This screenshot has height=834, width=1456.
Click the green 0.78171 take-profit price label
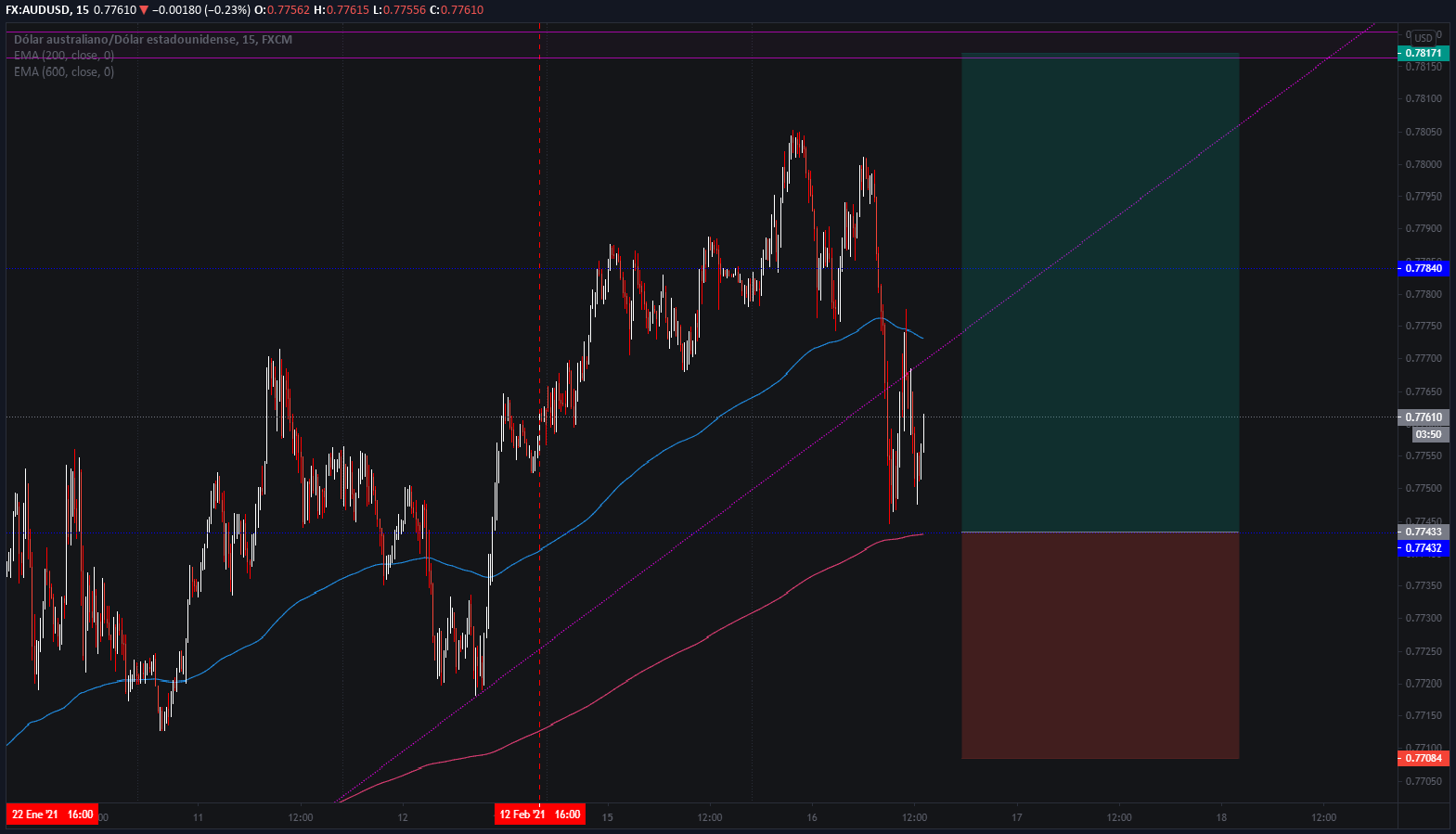click(x=1424, y=53)
